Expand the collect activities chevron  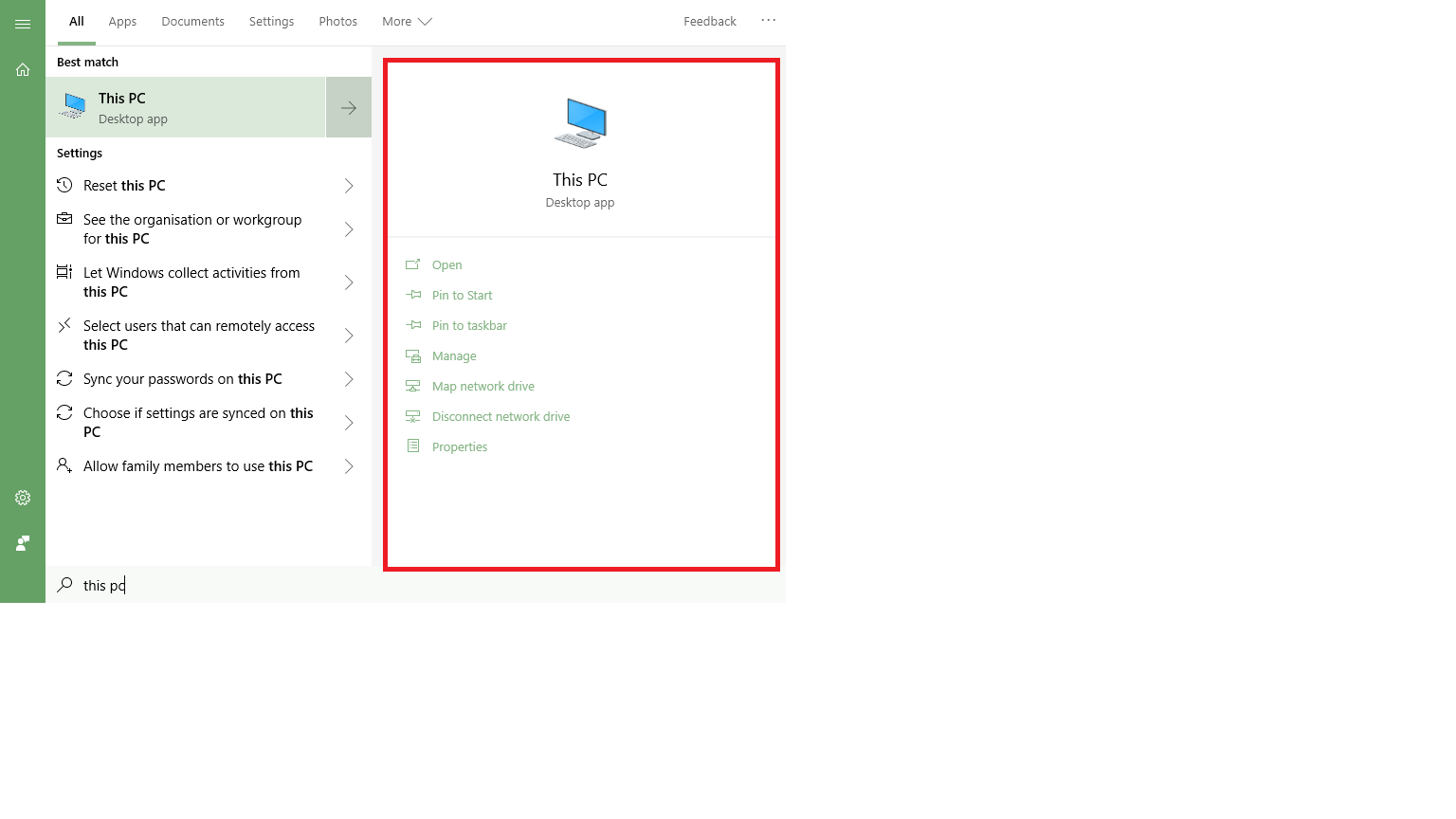click(x=349, y=282)
